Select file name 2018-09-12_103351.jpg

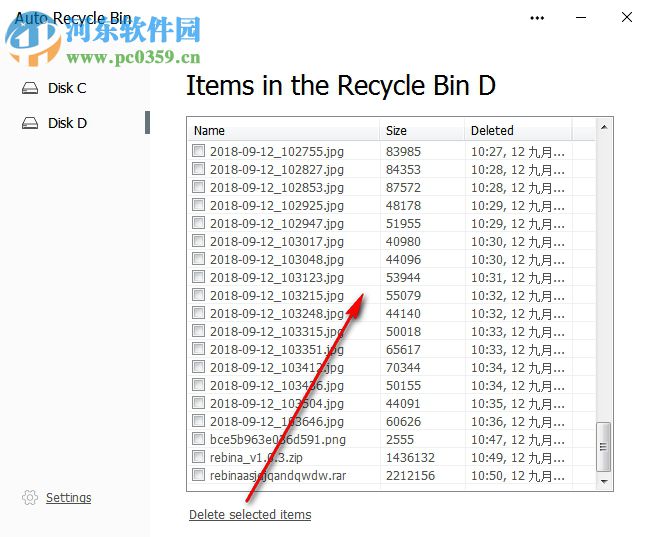(277, 350)
